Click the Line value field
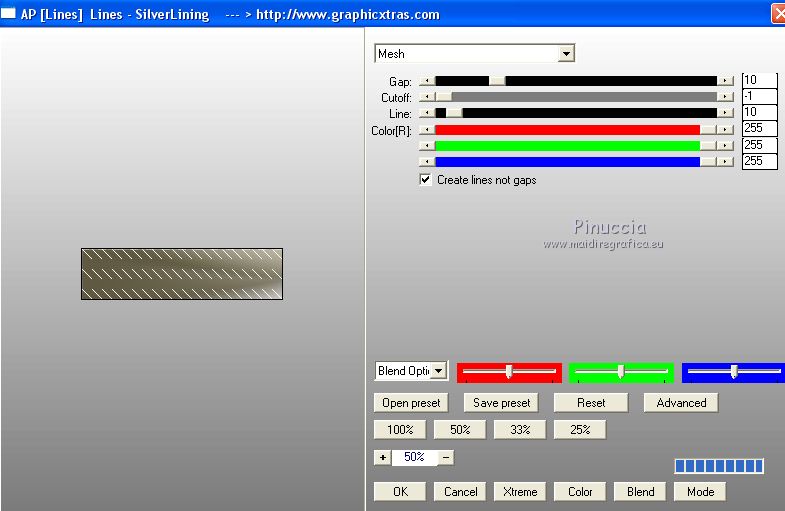 pos(759,112)
